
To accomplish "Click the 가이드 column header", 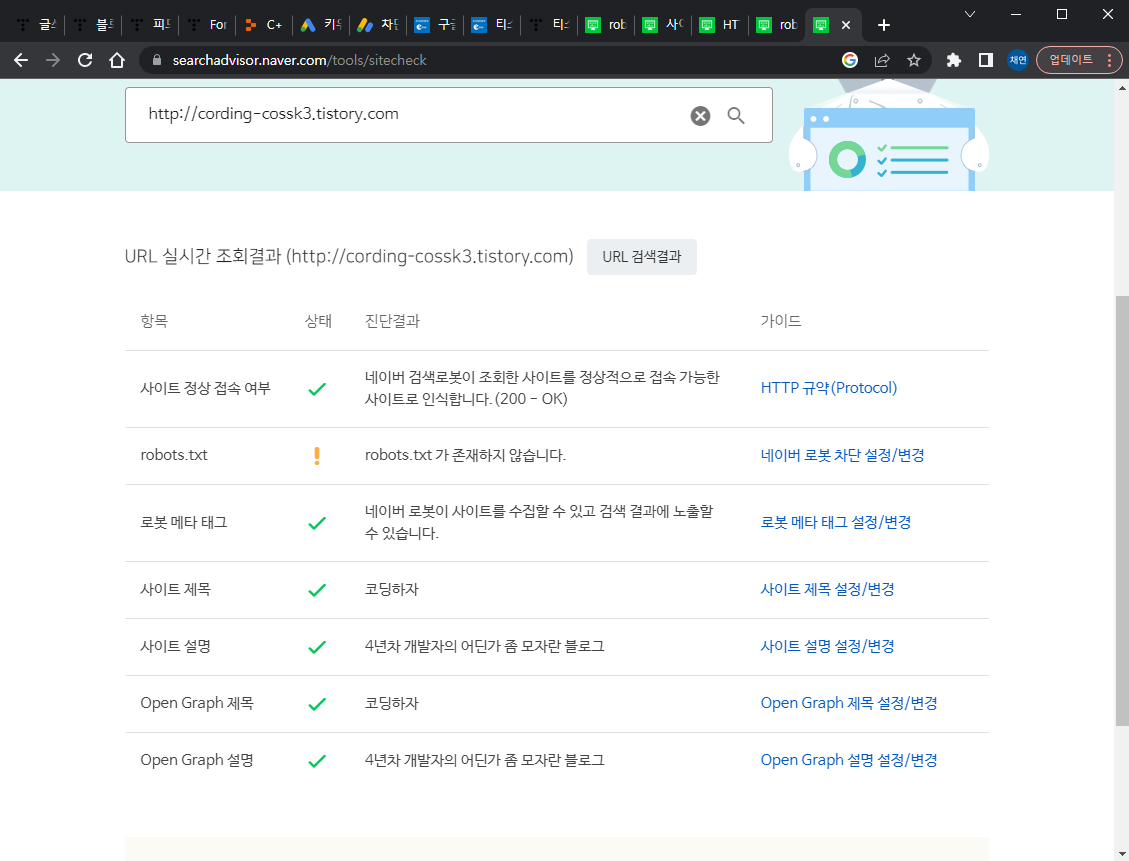I will point(781,321).
